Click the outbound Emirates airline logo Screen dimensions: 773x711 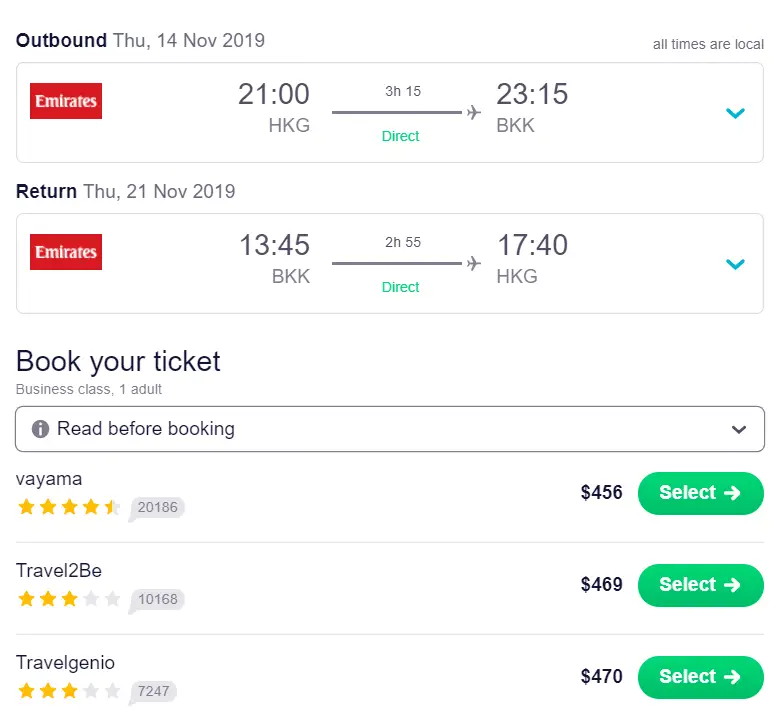click(66, 101)
